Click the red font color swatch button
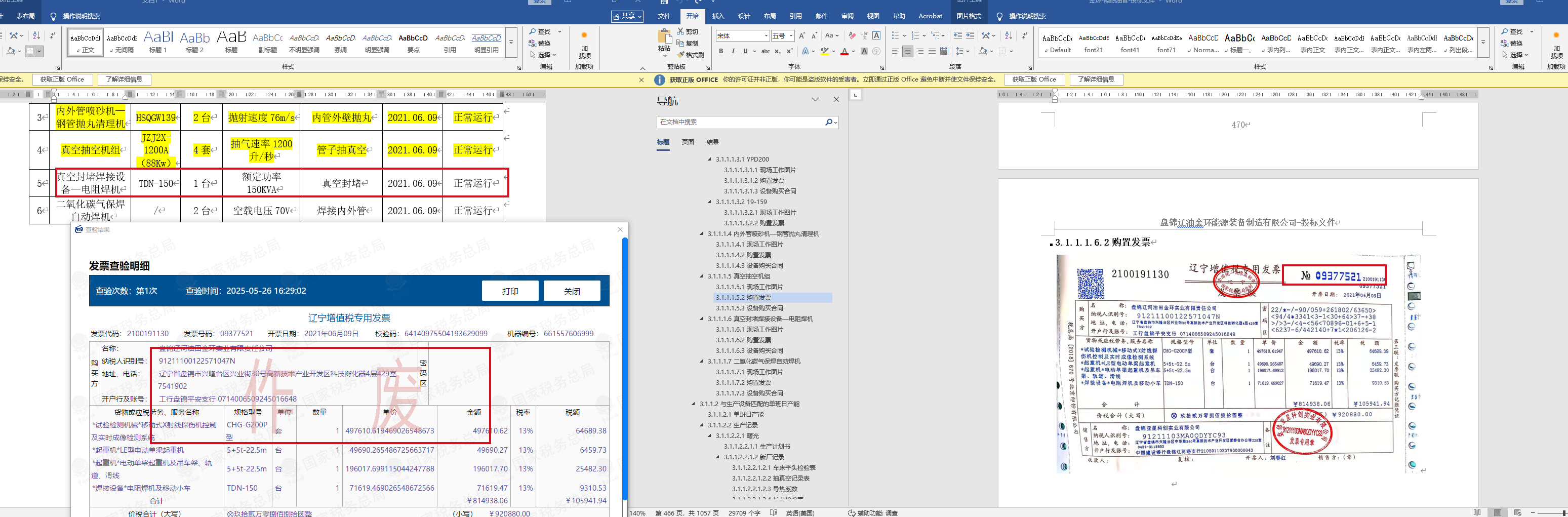The image size is (1568, 517). coord(845,52)
